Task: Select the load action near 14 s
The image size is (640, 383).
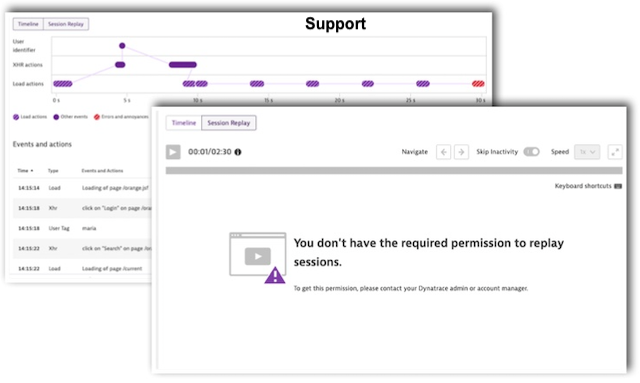Action: click(x=257, y=84)
